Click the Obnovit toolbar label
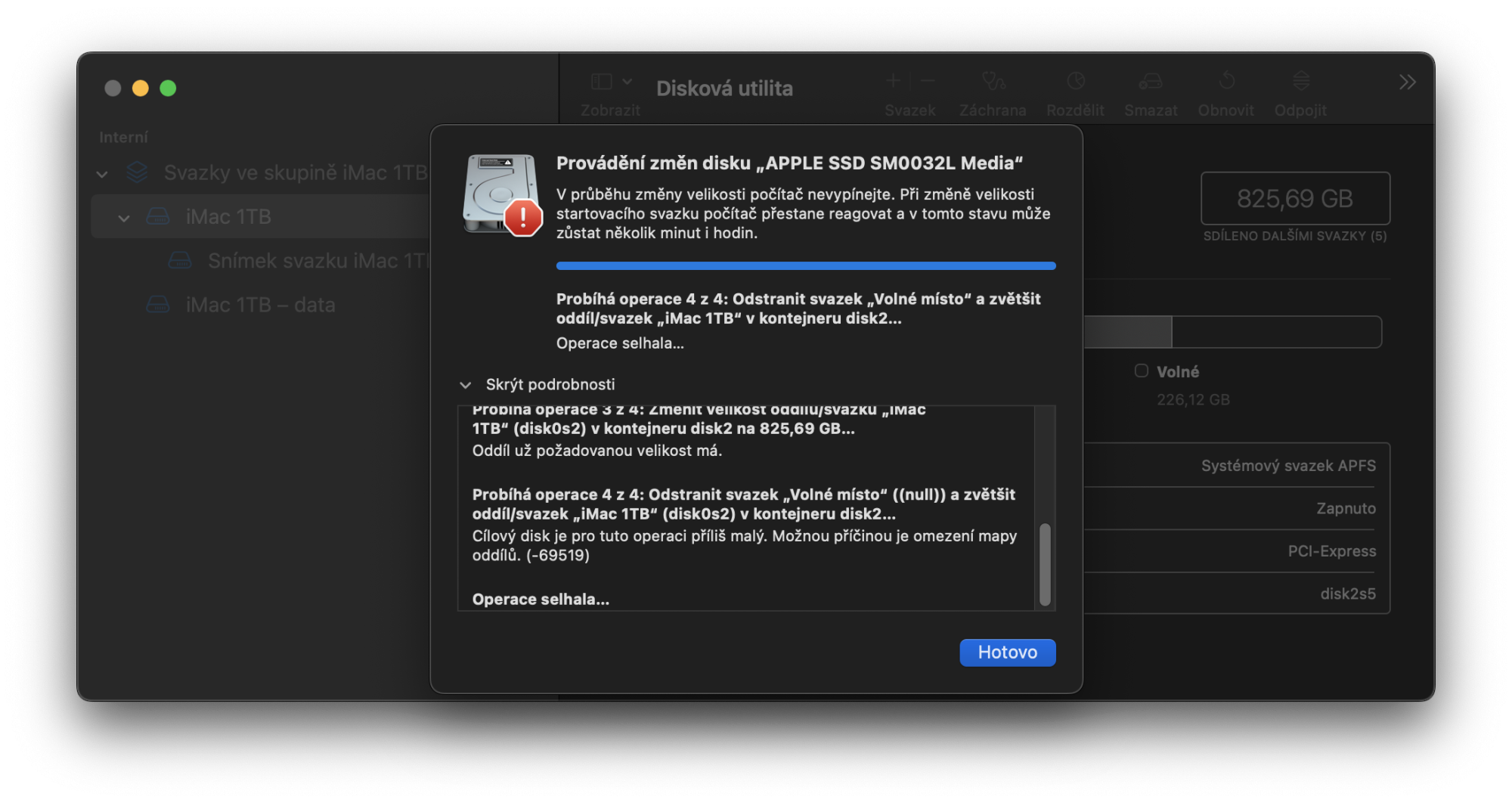Image resolution: width=1512 pixels, height=803 pixels. point(1225,110)
